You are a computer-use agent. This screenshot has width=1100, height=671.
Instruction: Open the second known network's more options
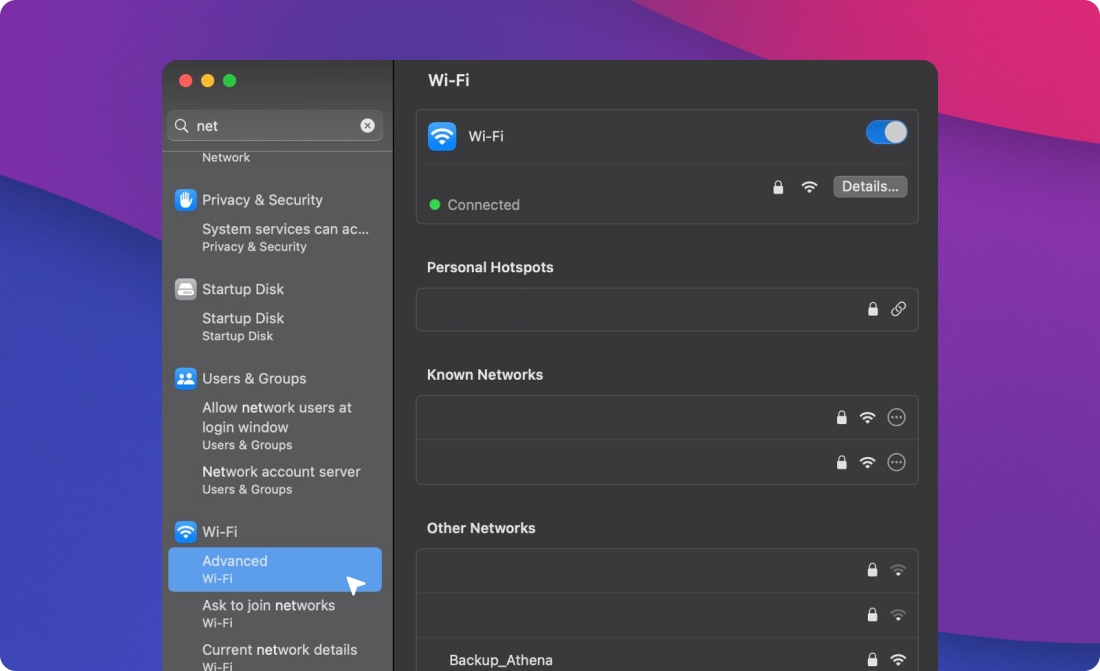pyautogui.click(x=896, y=462)
